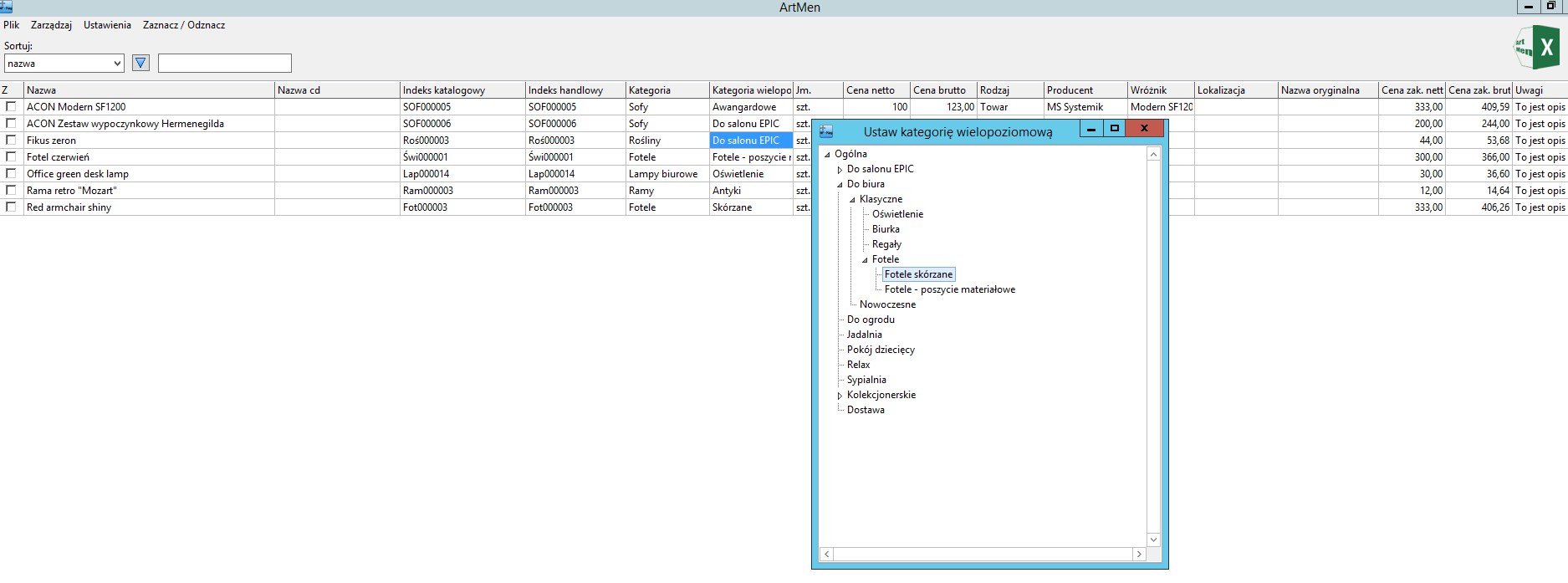Restore the main ArtMen window

pyautogui.click(x=1551, y=7)
